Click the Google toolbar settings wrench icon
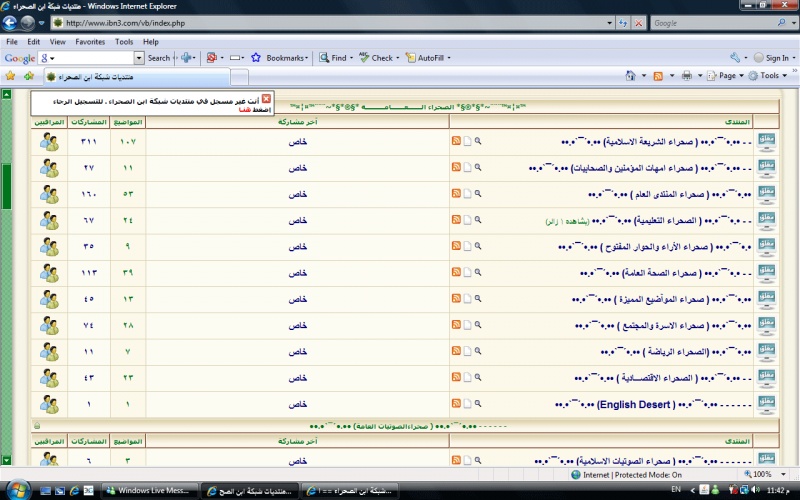Viewport: 800px width, 500px height. pos(735,58)
